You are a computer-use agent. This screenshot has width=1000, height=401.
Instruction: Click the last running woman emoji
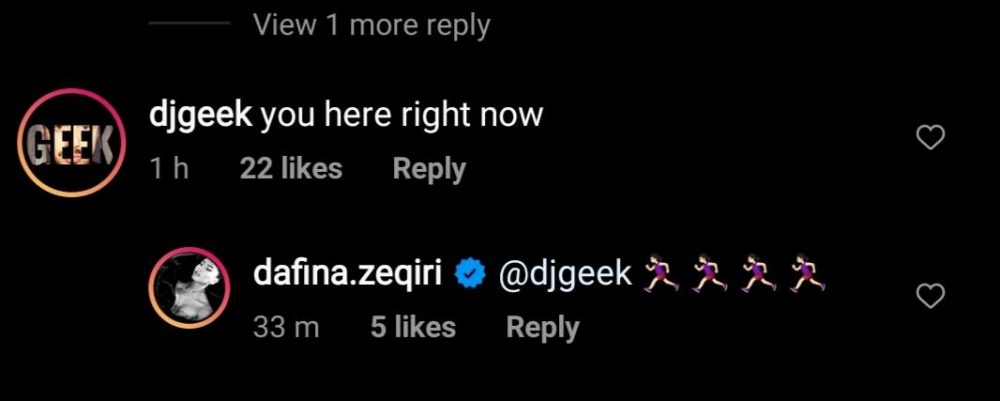tap(806, 272)
